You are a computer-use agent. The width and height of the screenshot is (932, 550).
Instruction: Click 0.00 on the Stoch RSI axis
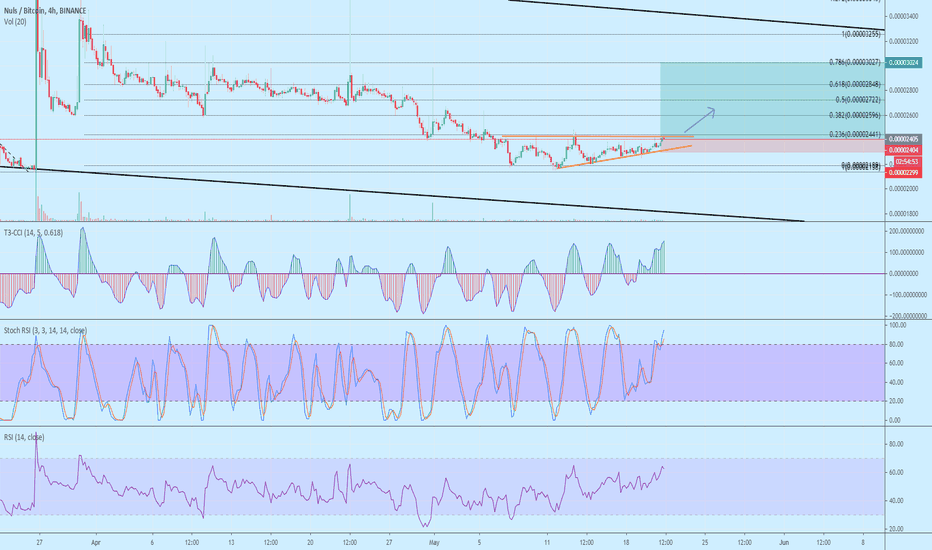896,420
